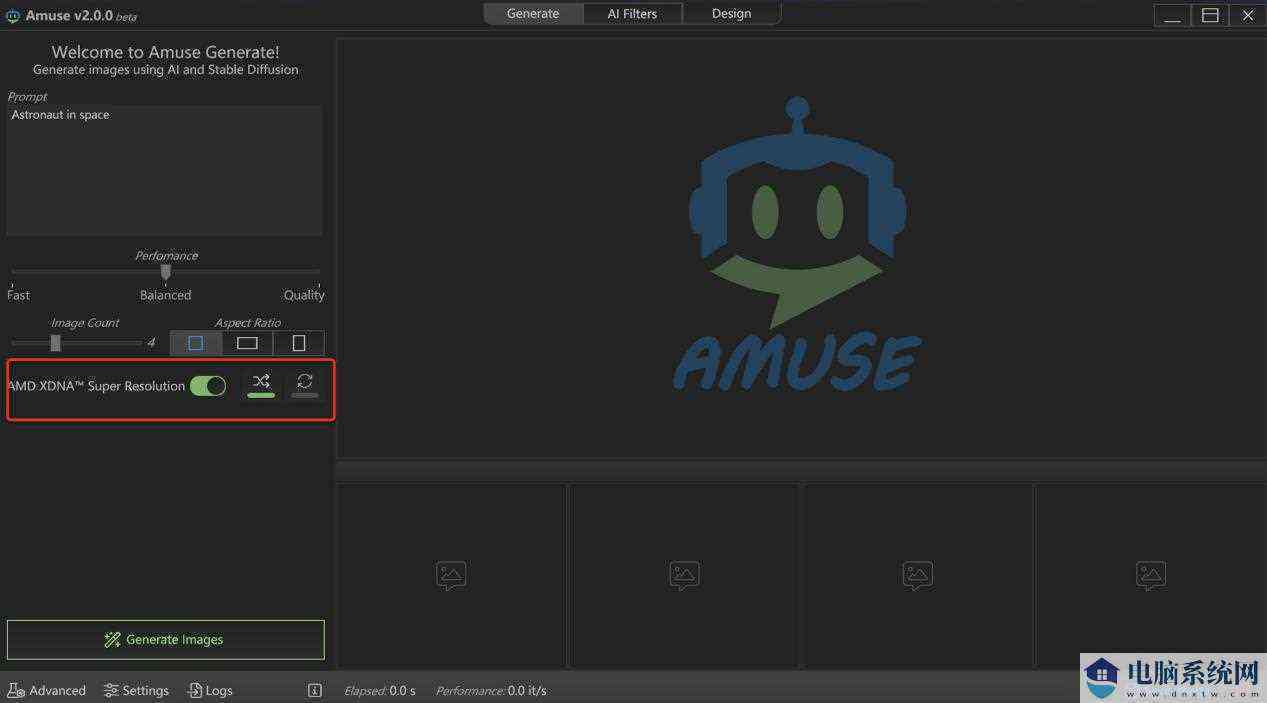1267x703 pixels.
Task: Click the Amuse app icon in title bar
Action: pyautogui.click(x=13, y=16)
